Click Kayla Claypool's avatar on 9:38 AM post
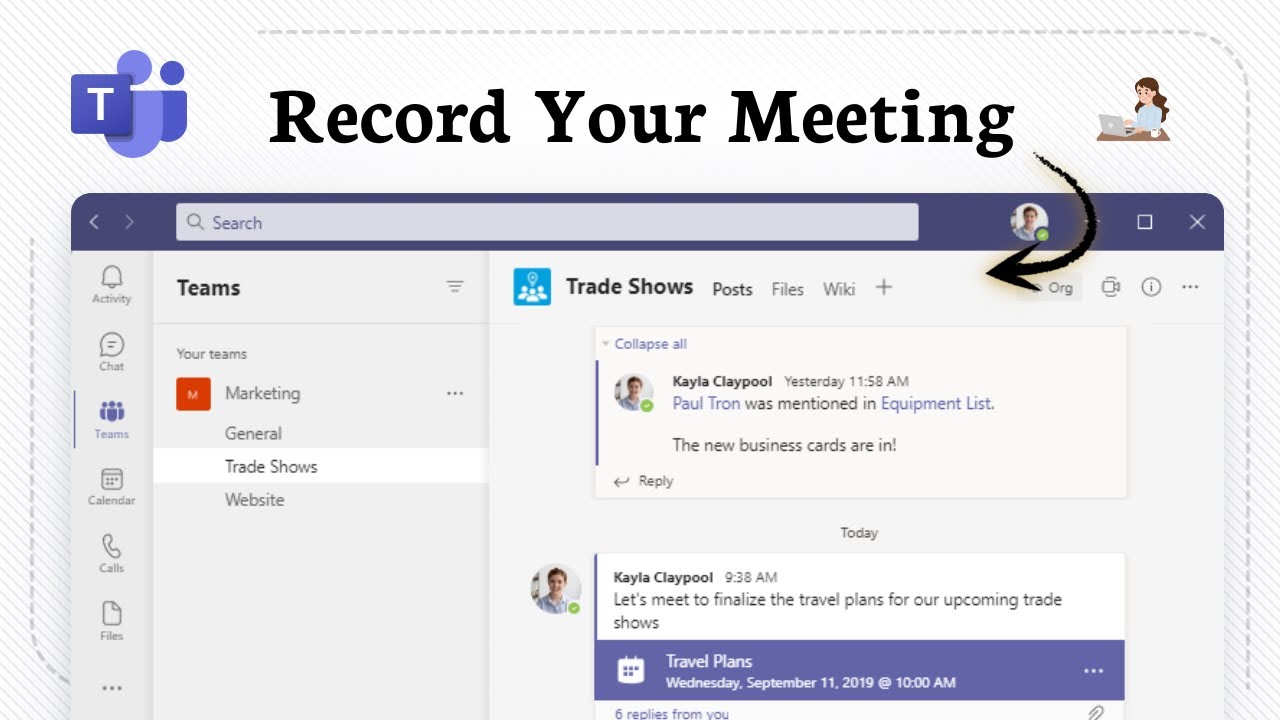The width and height of the screenshot is (1280, 720). pyautogui.click(x=556, y=589)
